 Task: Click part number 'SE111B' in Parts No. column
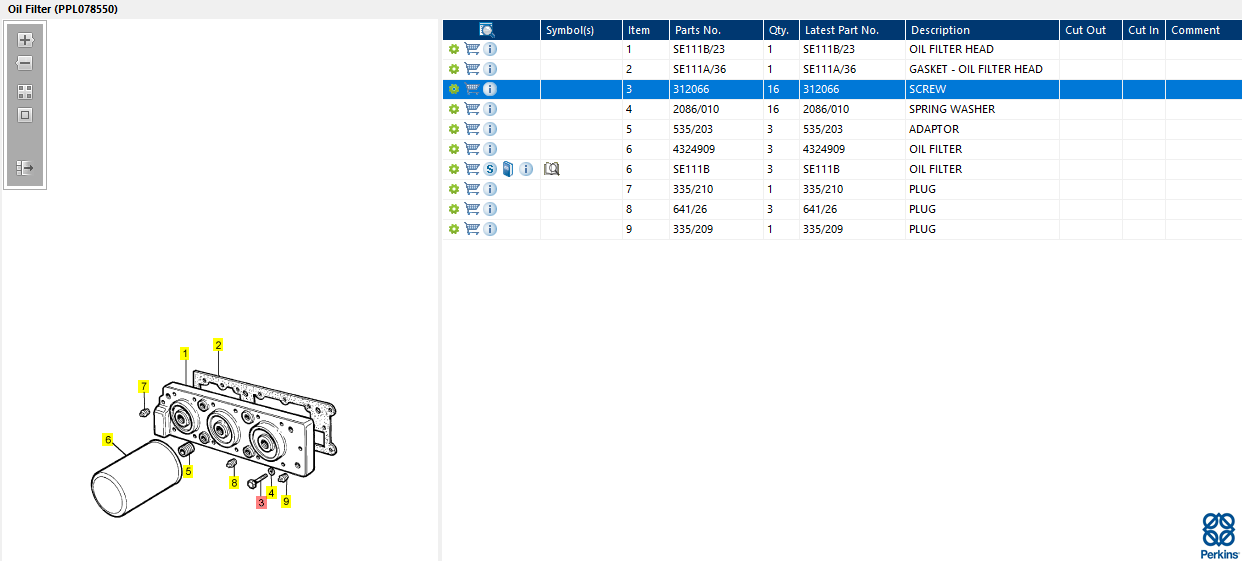click(x=692, y=169)
